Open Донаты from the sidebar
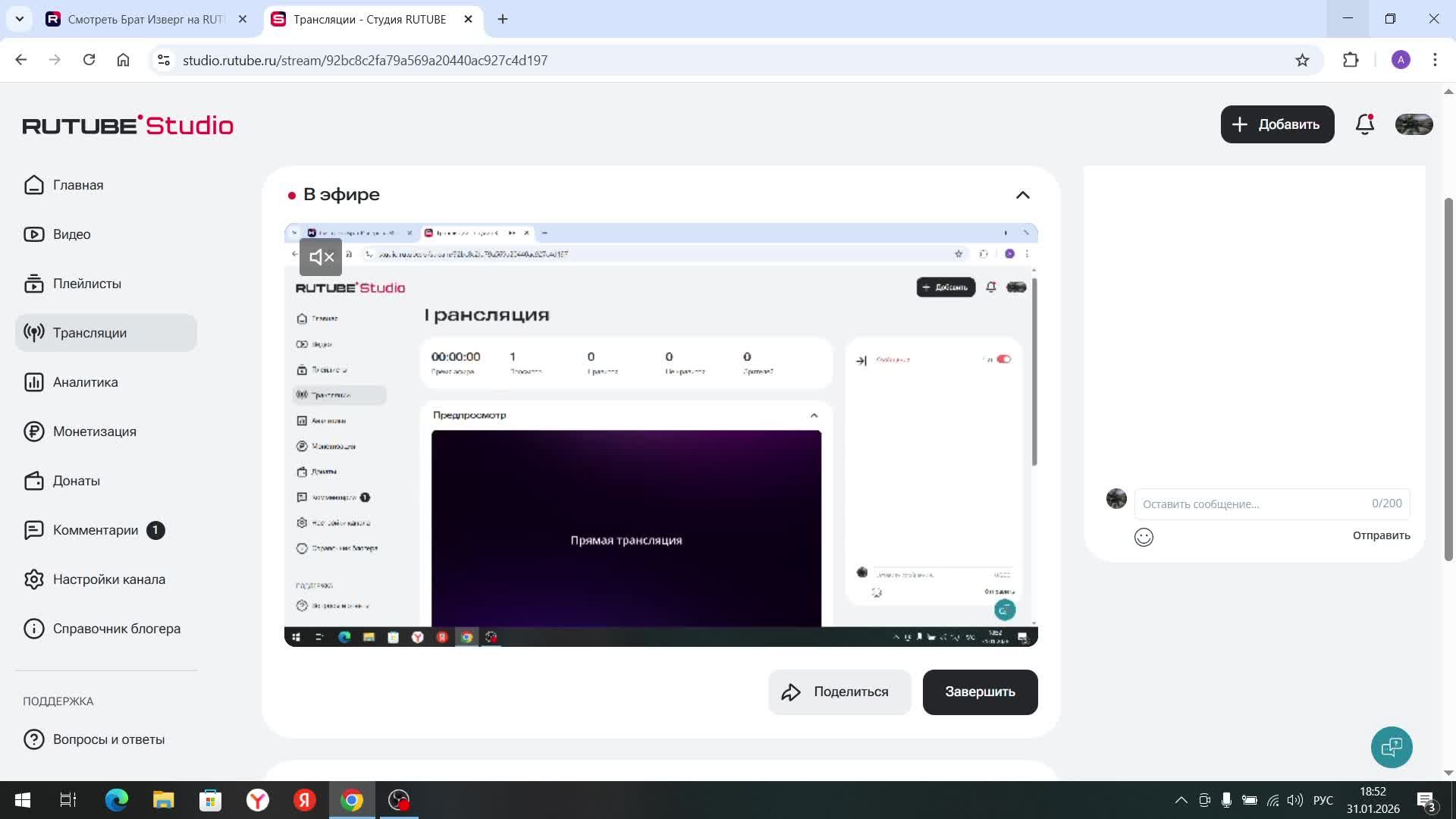Viewport: 1456px width, 819px height. coord(76,481)
